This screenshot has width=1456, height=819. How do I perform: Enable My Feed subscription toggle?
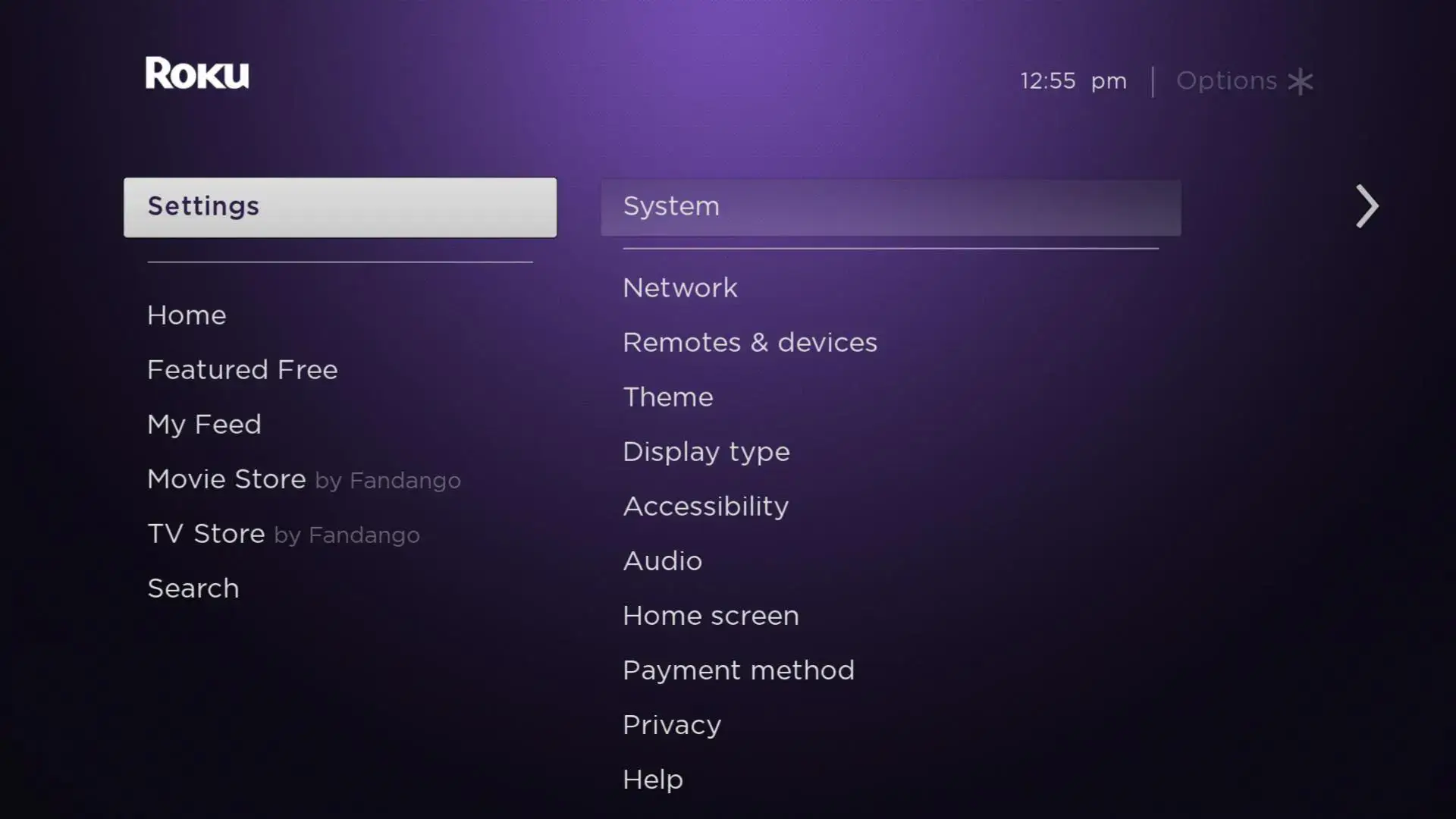point(204,423)
